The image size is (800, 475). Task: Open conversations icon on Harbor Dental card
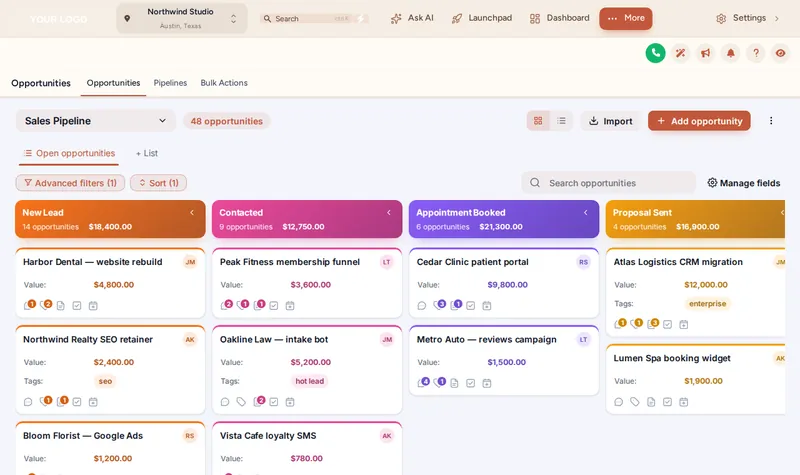pos(29,306)
